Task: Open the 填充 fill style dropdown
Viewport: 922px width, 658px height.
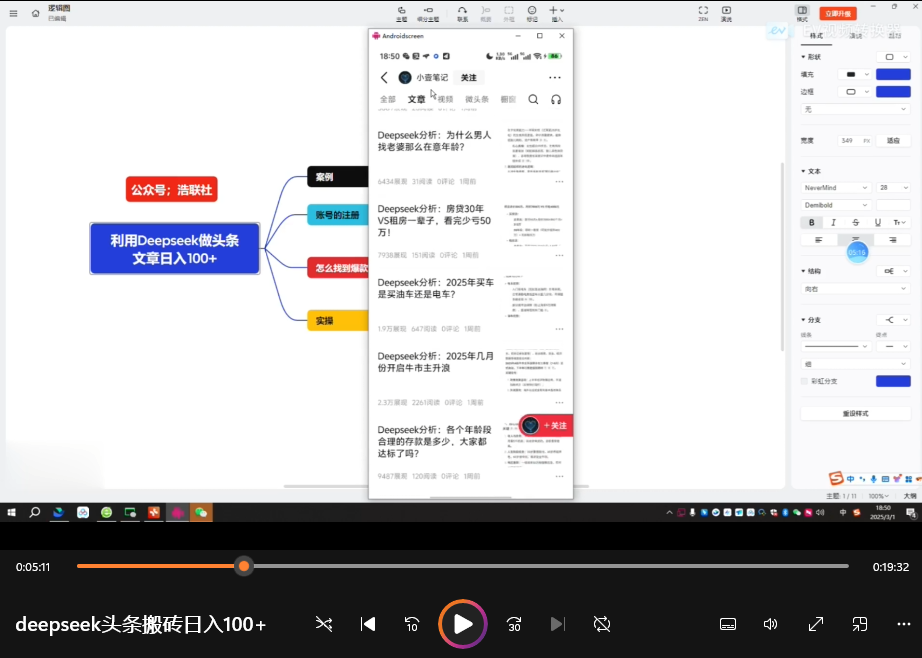Action: coord(854,75)
